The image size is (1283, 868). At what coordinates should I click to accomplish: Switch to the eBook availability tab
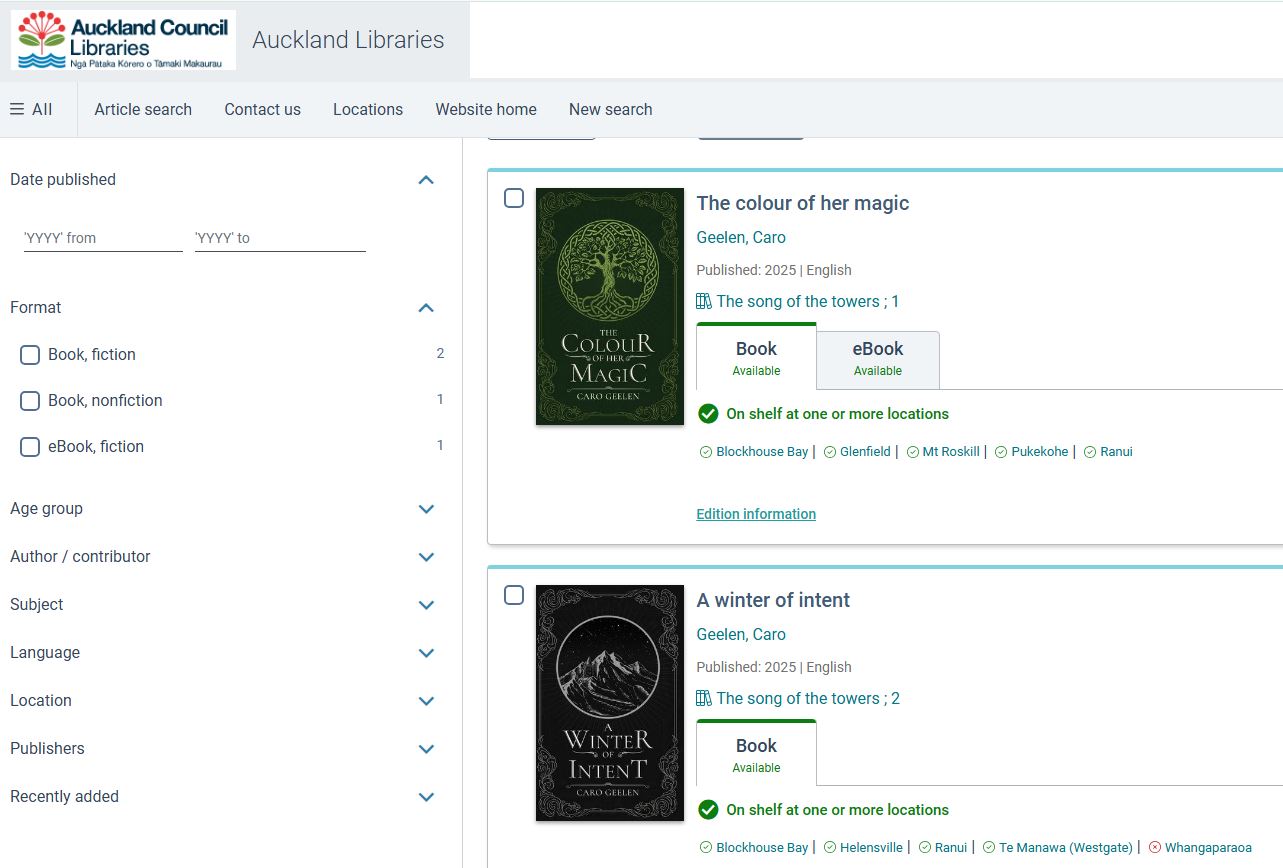[878, 358]
